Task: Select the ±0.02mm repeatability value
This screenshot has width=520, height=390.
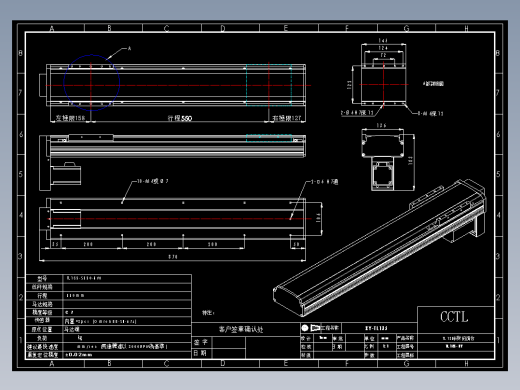Action: (x=78, y=355)
